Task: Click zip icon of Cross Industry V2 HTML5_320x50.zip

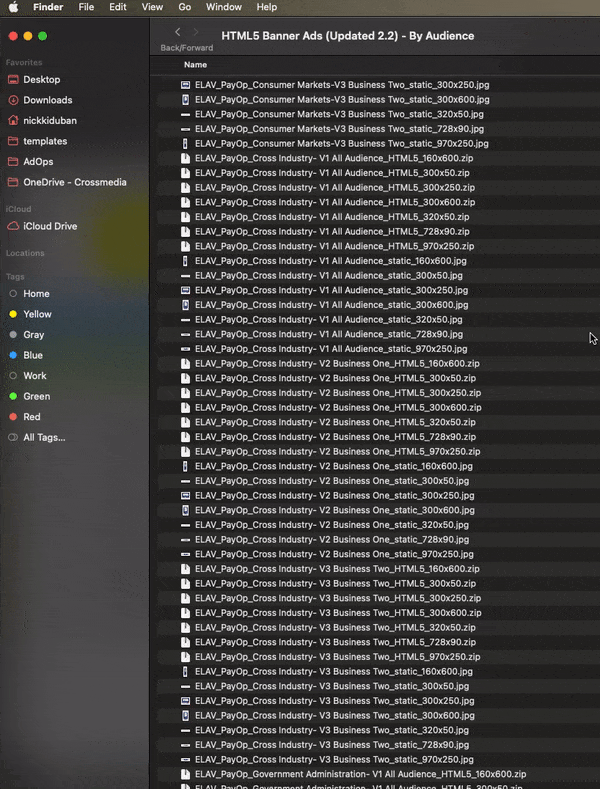Action: 185,422
